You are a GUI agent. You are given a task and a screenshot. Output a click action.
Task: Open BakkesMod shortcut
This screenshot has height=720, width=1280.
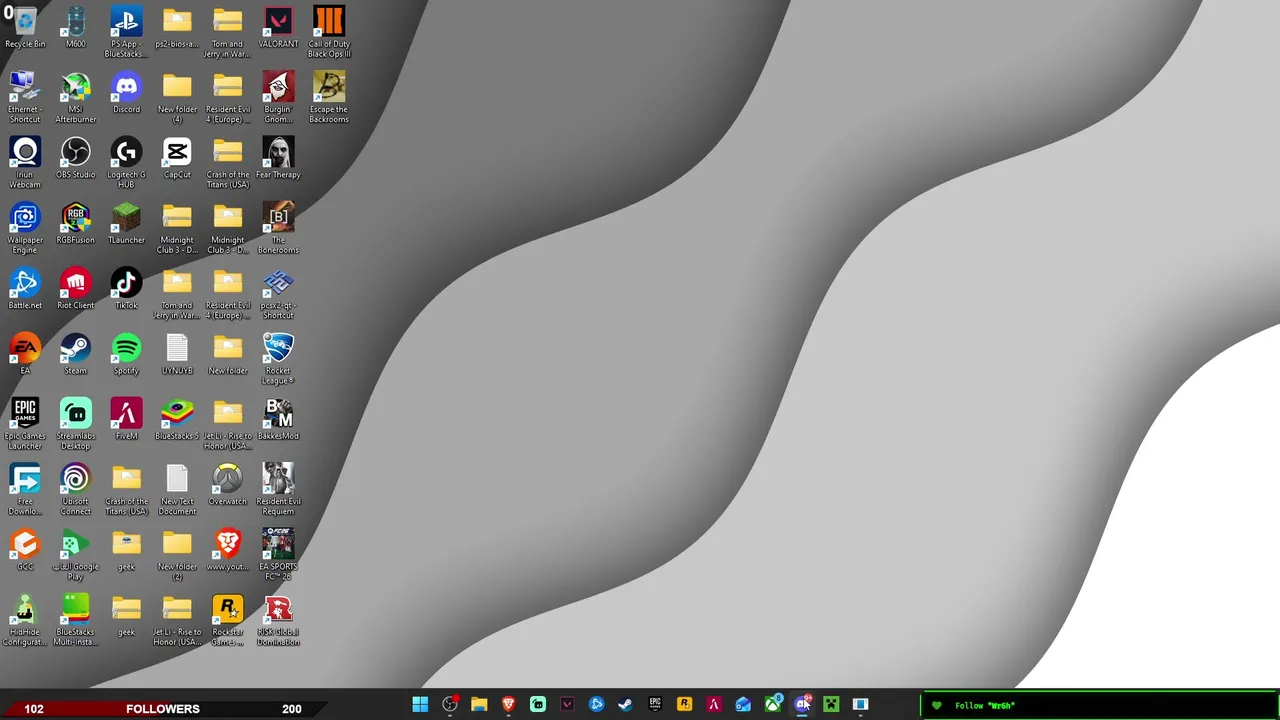278,420
